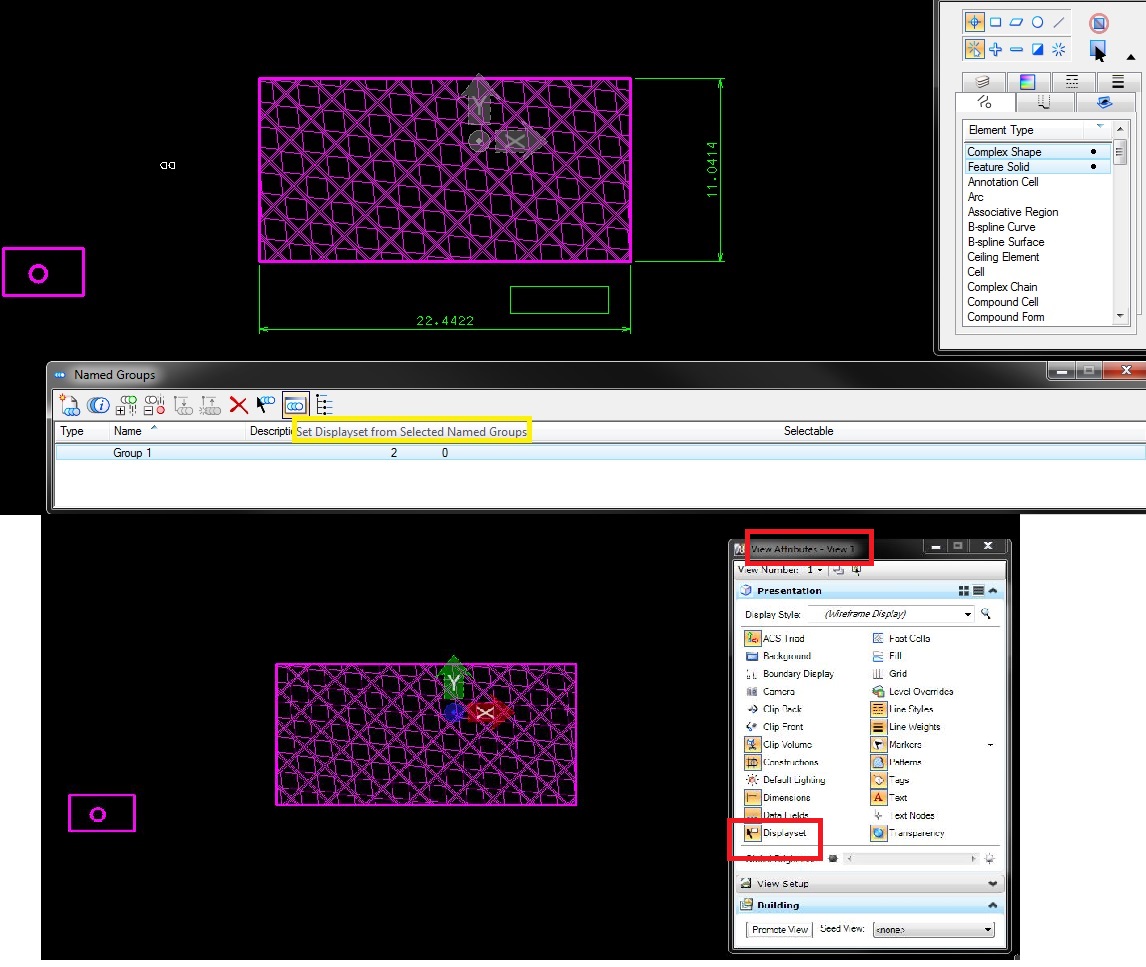1146x967 pixels.
Task: Click the Promote View button
Action: coord(779,929)
